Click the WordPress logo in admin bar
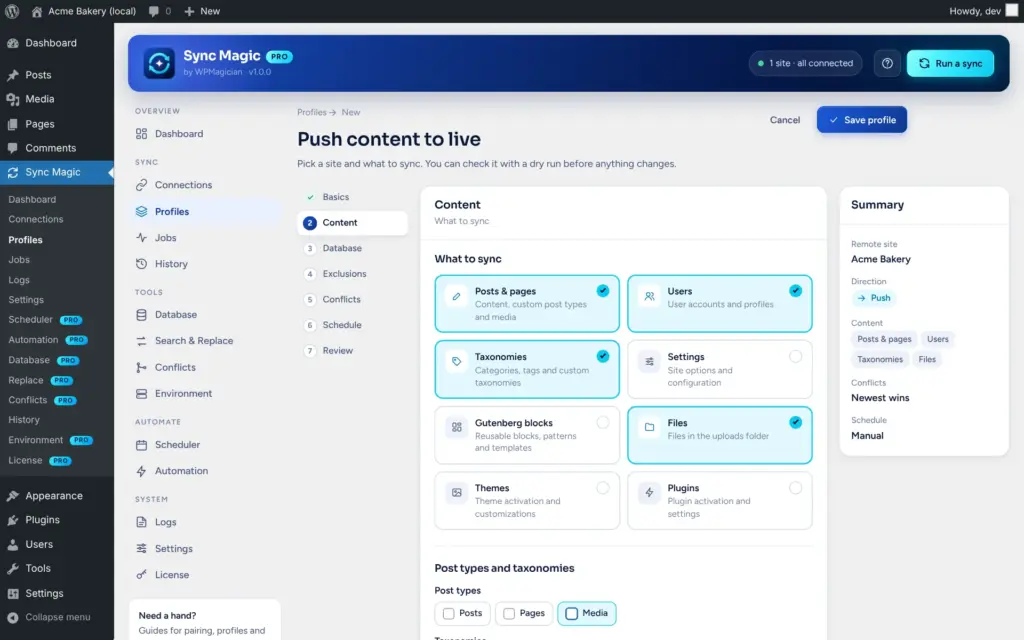This screenshot has width=1024, height=640. (x=12, y=11)
